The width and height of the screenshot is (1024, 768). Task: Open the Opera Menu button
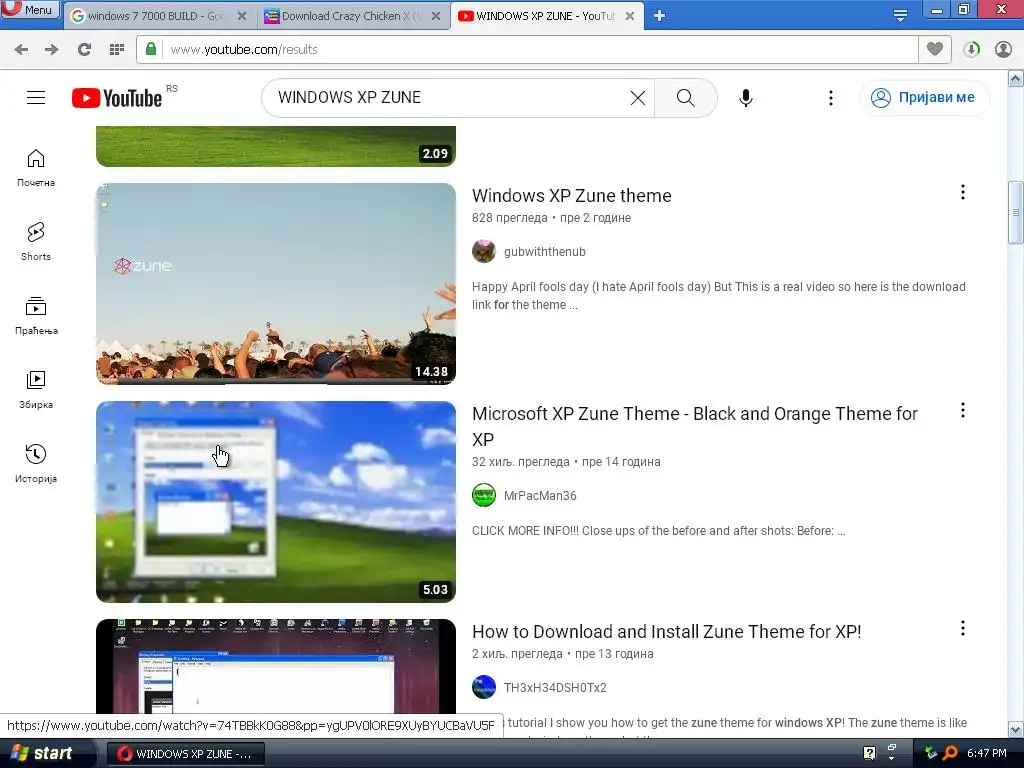[30, 10]
